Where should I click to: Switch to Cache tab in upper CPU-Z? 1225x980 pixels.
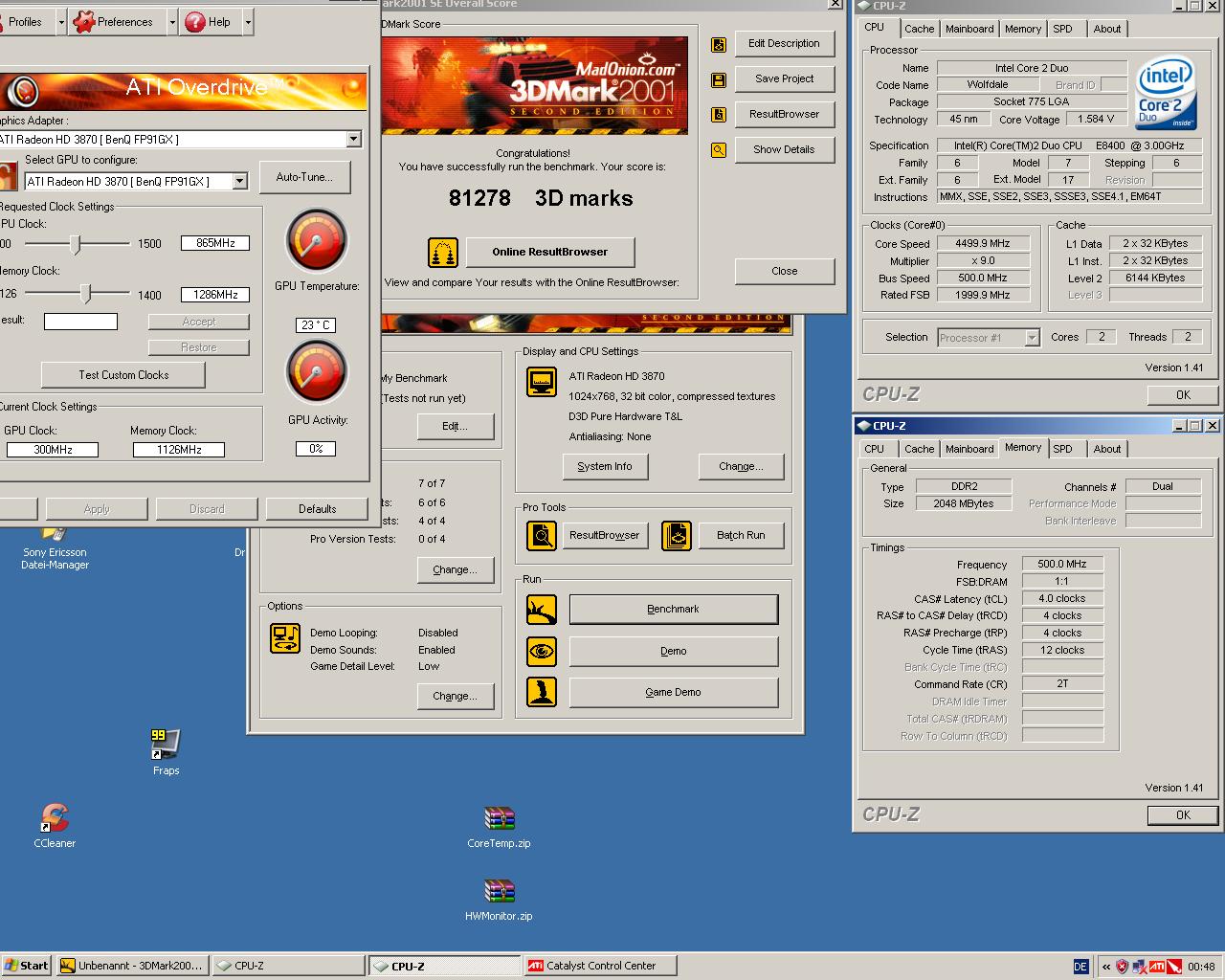point(920,30)
